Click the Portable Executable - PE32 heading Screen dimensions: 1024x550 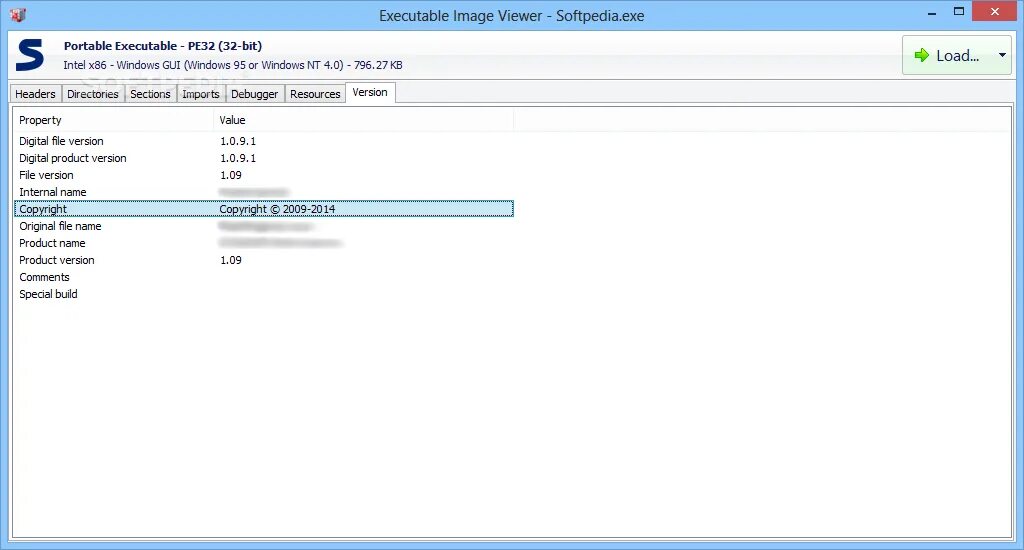click(x=163, y=46)
